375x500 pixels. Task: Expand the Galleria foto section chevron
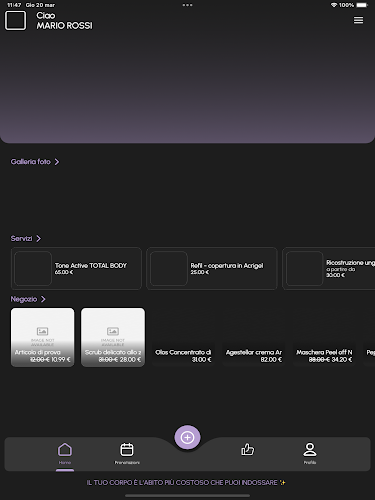(x=57, y=162)
